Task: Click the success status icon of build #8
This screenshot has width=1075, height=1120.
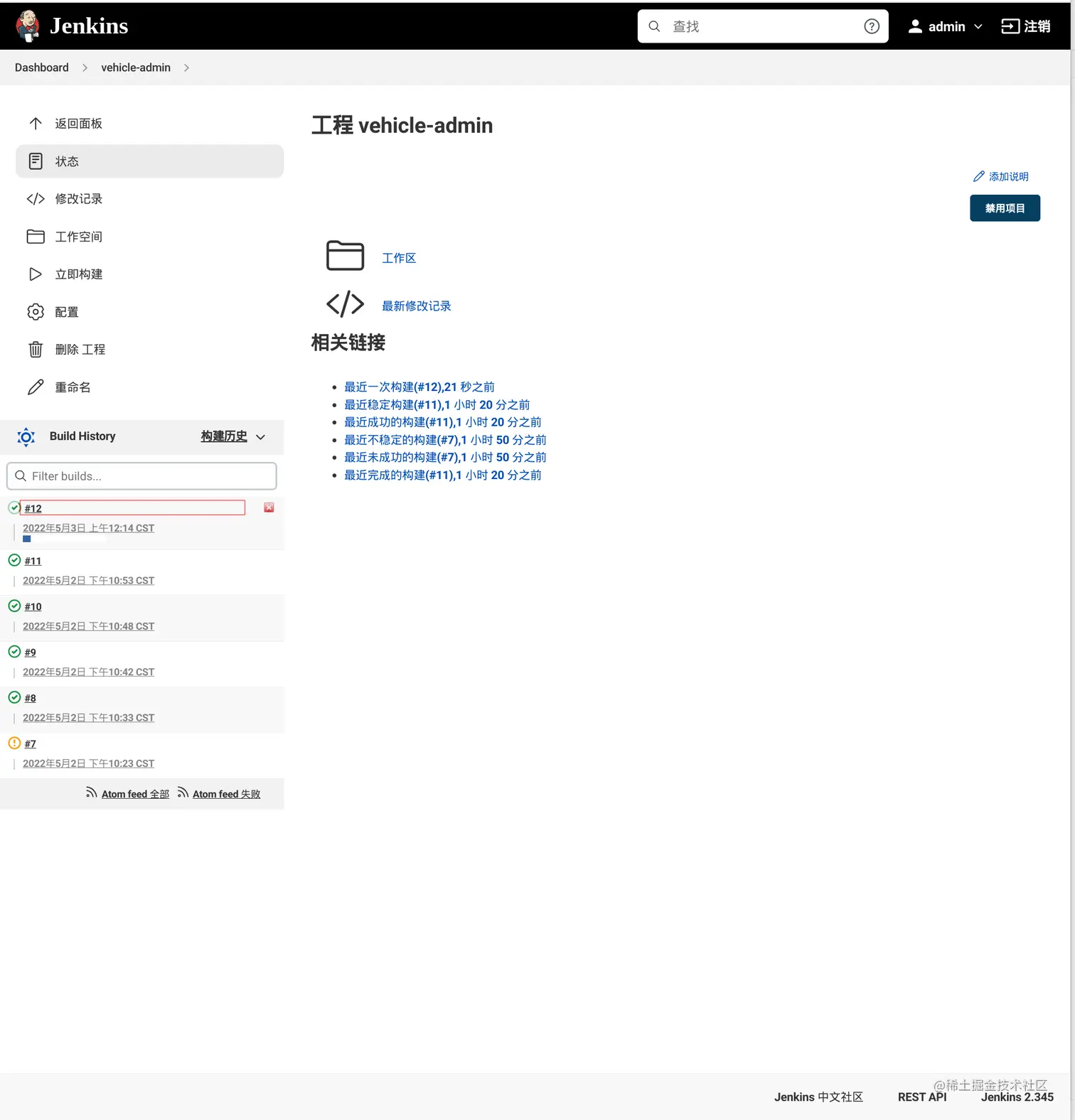Action: pyautogui.click(x=14, y=697)
